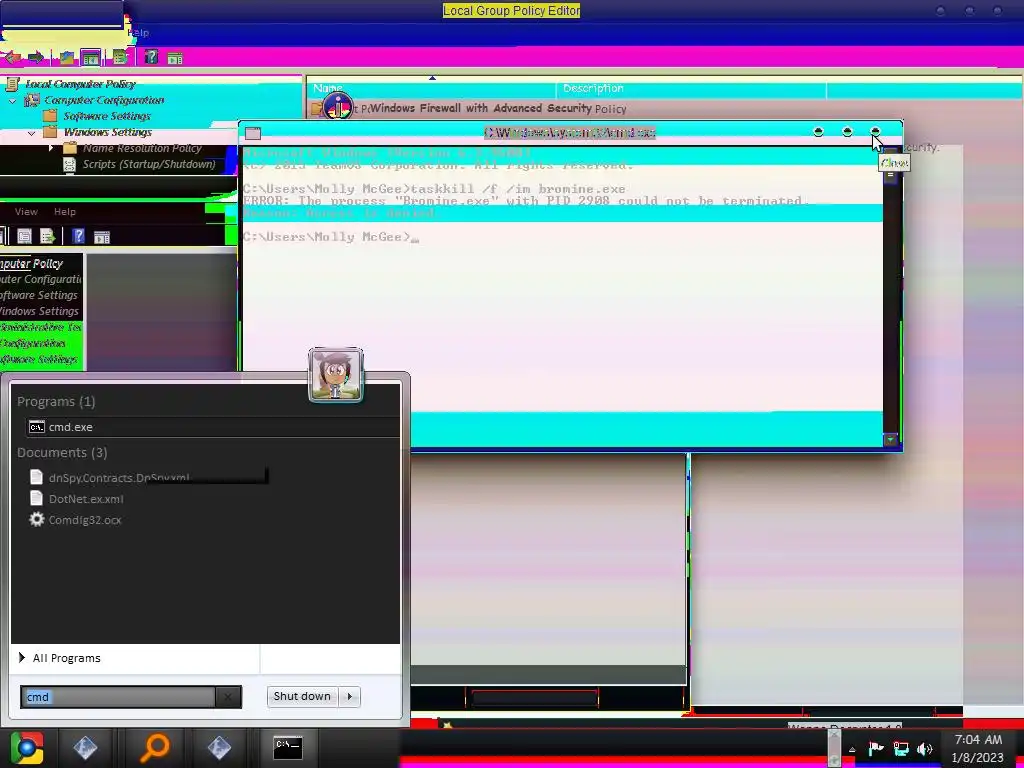
Task: Show hidden tray icons arrow
Action: 852,749
